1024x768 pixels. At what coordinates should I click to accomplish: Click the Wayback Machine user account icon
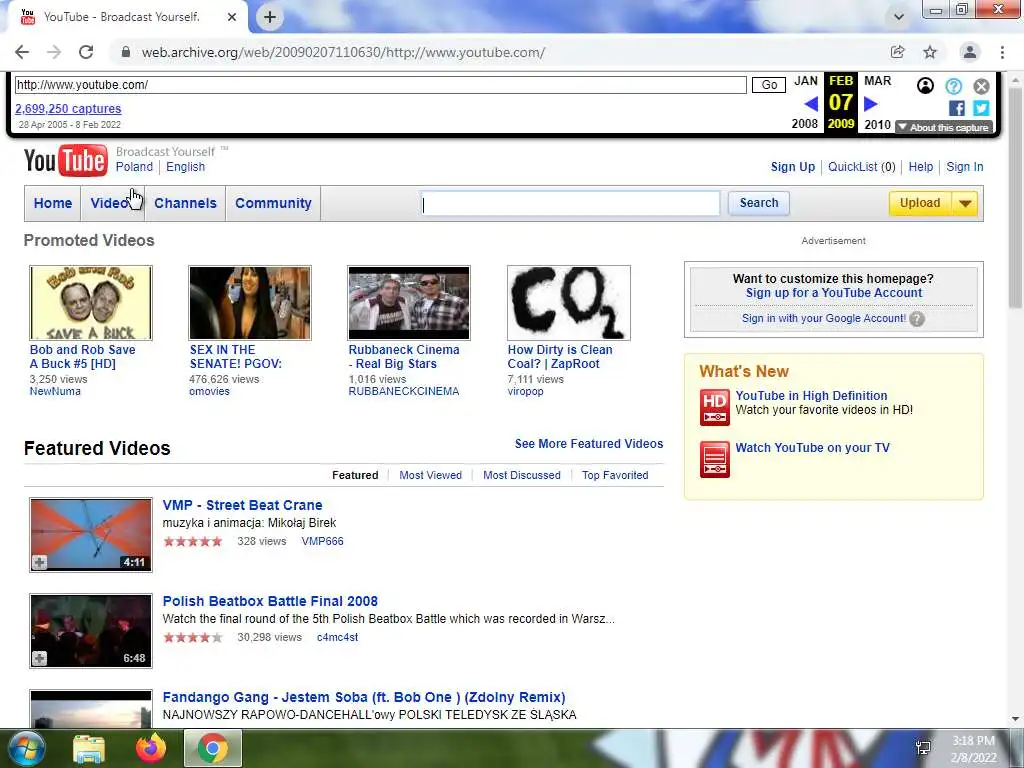click(925, 86)
